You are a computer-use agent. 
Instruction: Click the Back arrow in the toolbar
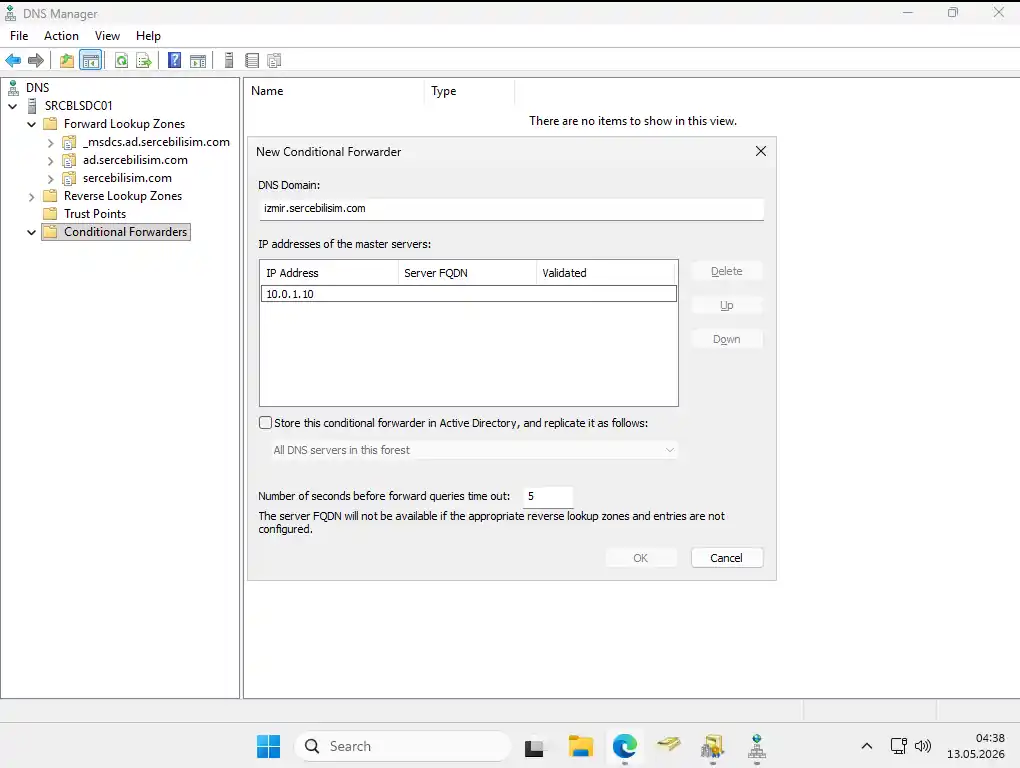13,60
